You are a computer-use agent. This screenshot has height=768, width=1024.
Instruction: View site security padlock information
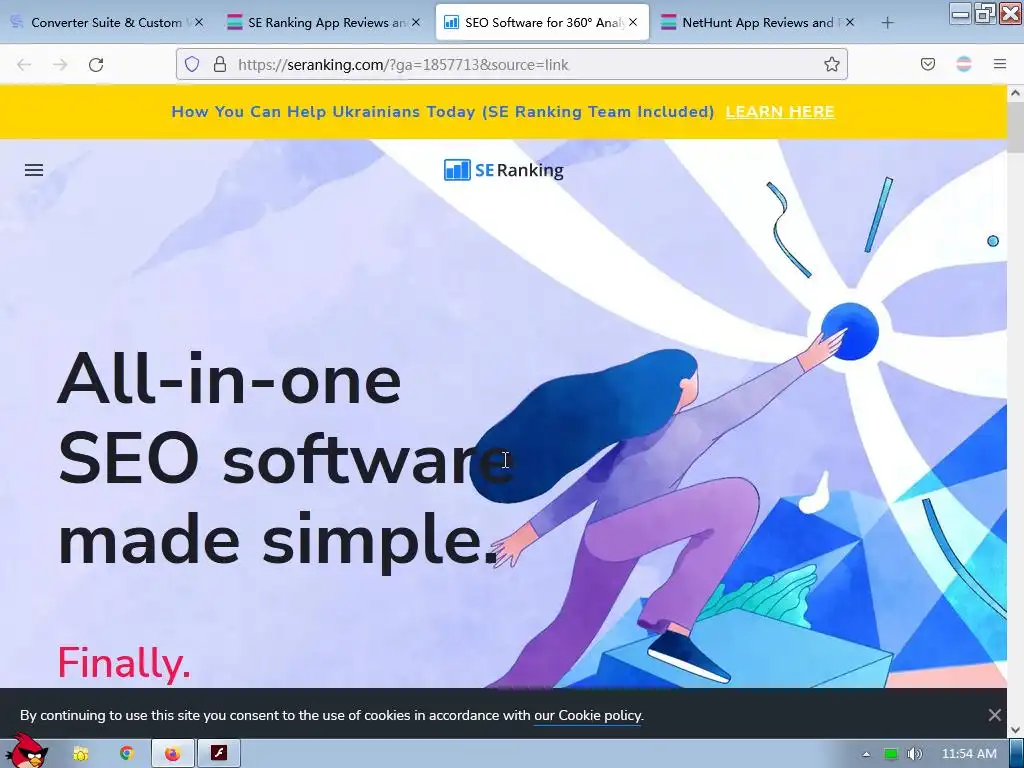(220, 64)
